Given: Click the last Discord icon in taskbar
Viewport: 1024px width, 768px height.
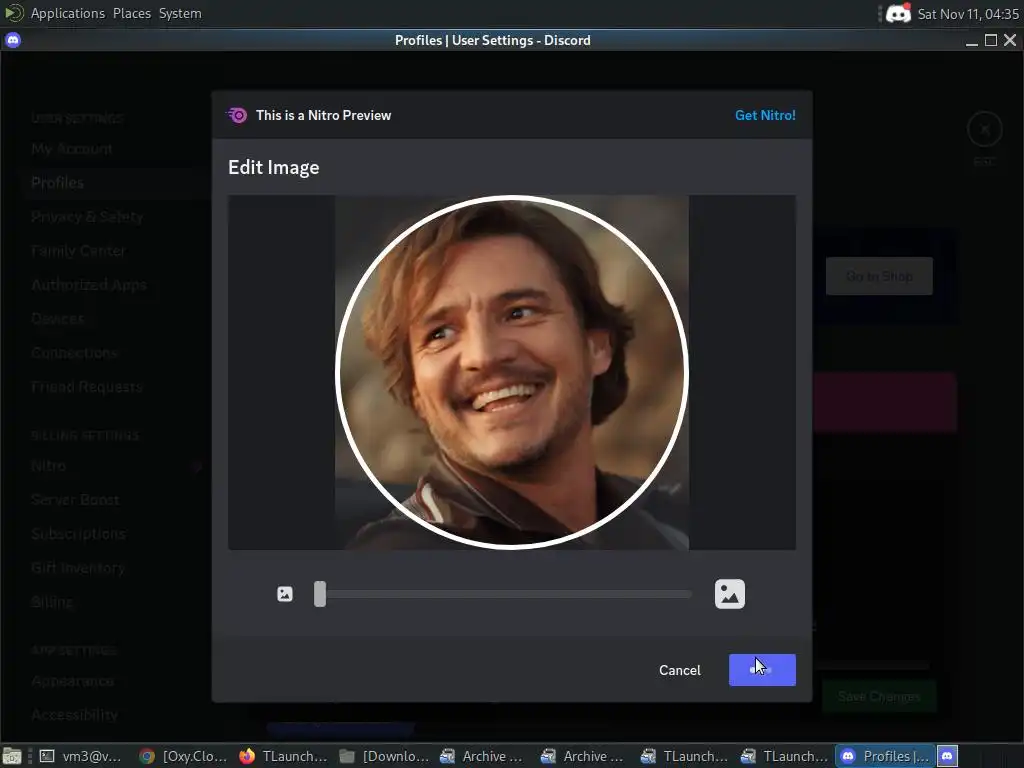Looking at the screenshot, I should pos(948,756).
